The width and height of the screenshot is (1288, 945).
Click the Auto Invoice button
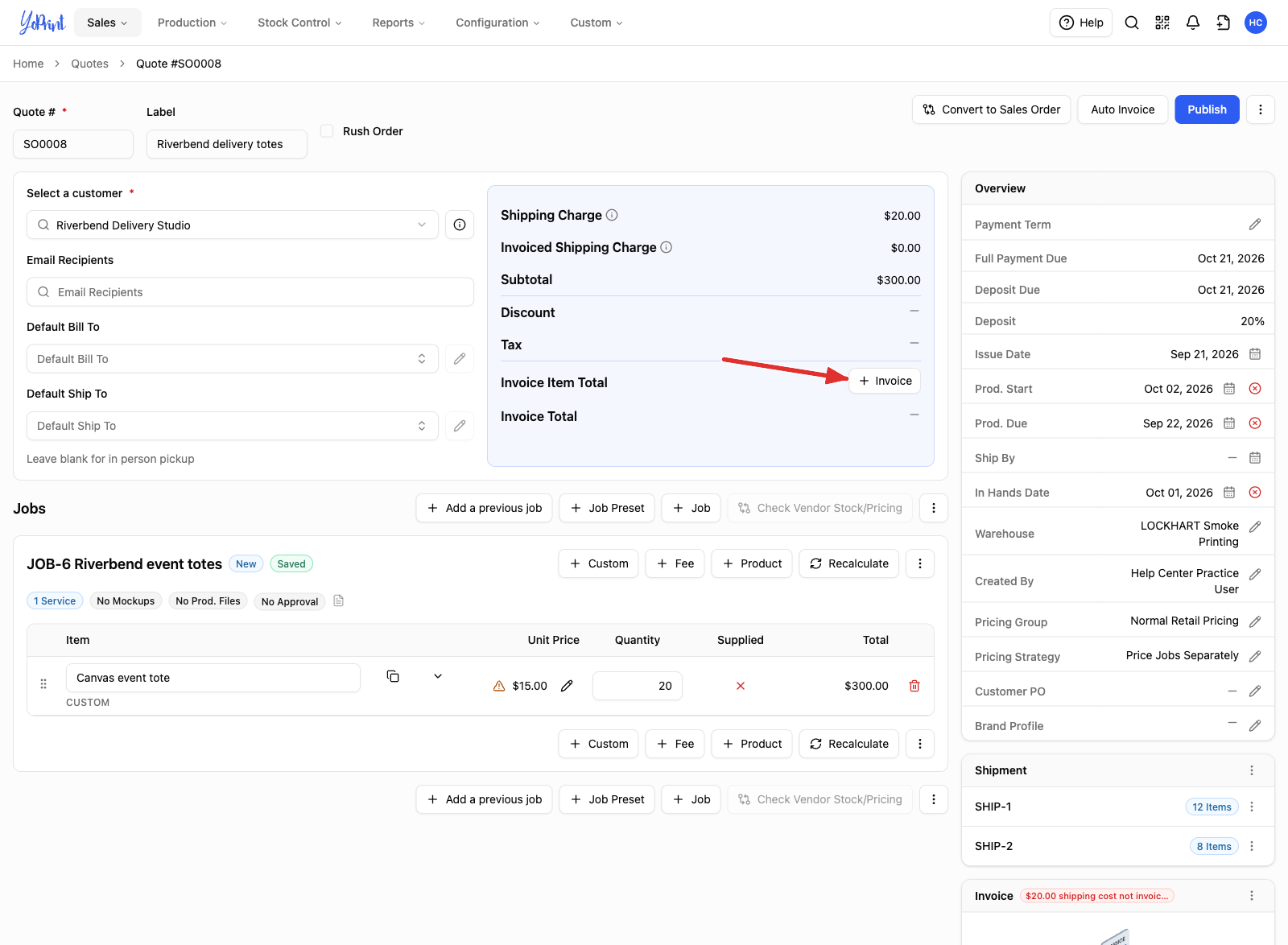[x=1123, y=109]
